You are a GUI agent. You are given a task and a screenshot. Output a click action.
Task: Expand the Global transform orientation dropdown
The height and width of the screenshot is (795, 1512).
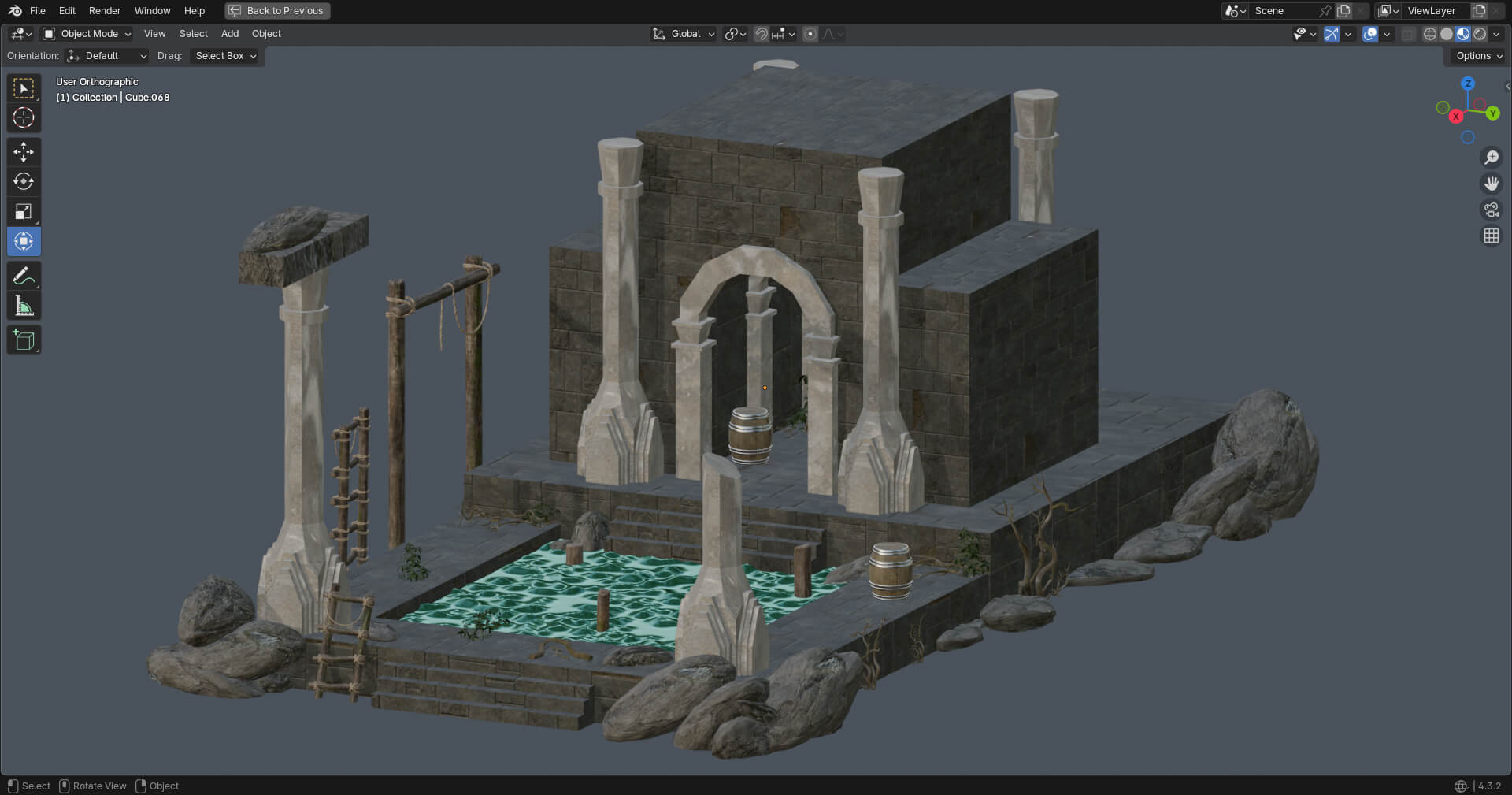coord(684,34)
